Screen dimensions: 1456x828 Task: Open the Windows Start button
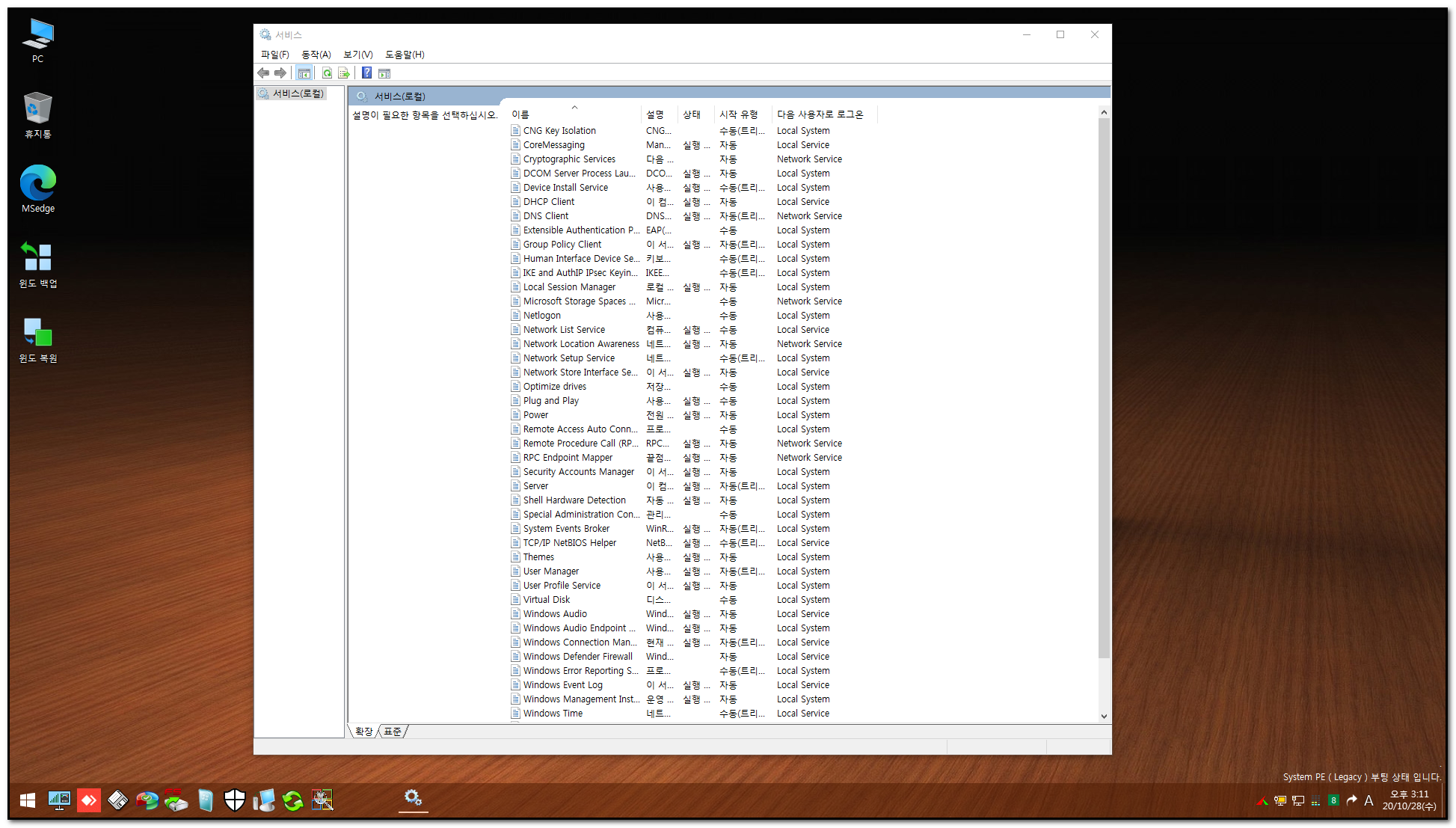tap(28, 800)
